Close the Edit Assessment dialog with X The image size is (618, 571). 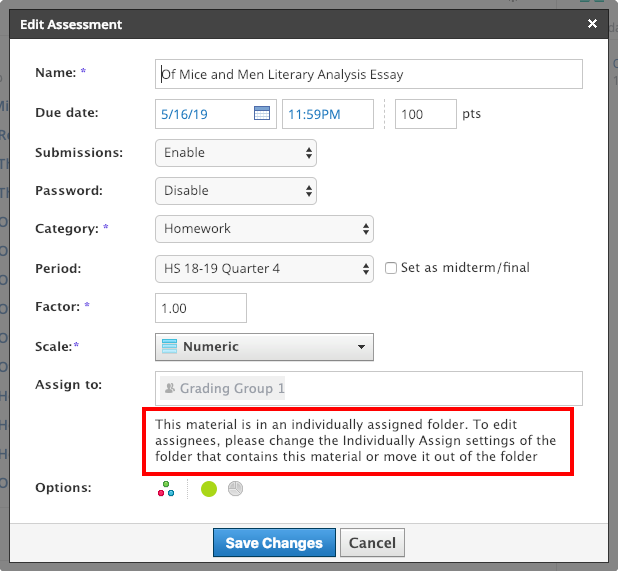[592, 24]
